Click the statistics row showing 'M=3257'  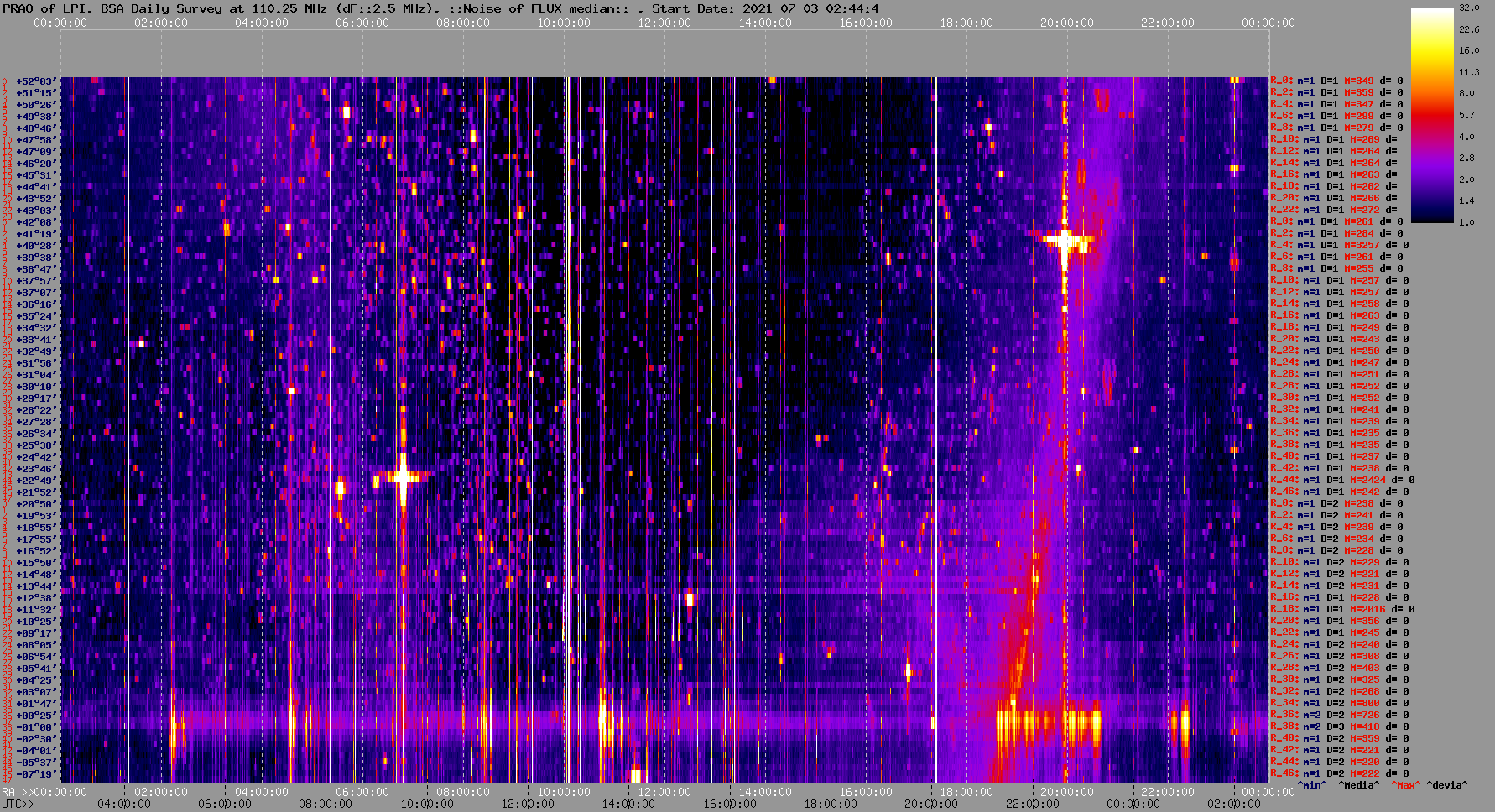(1340, 246)
